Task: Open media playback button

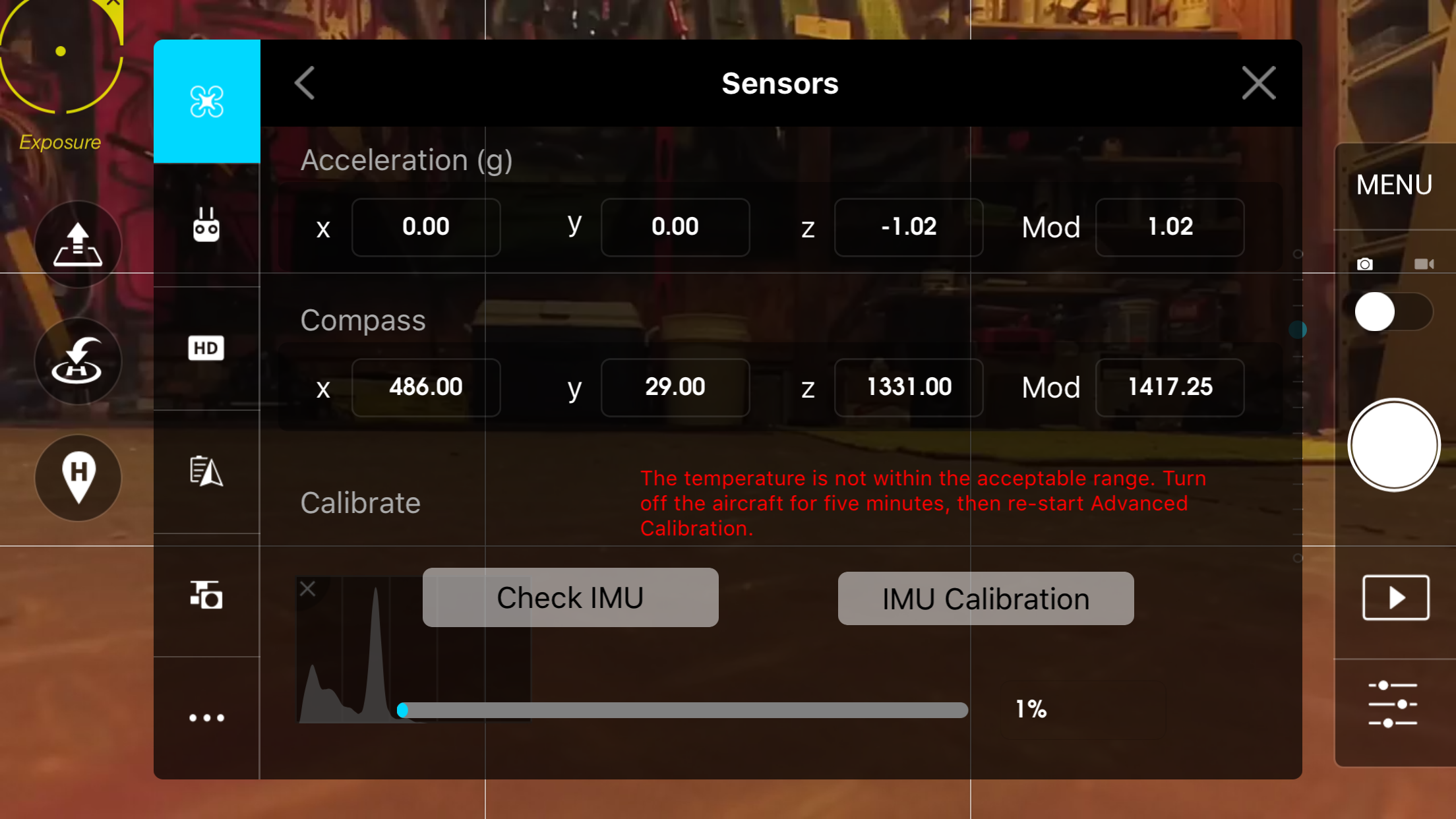Action: pyautogui.click(x=1396, y=597)
